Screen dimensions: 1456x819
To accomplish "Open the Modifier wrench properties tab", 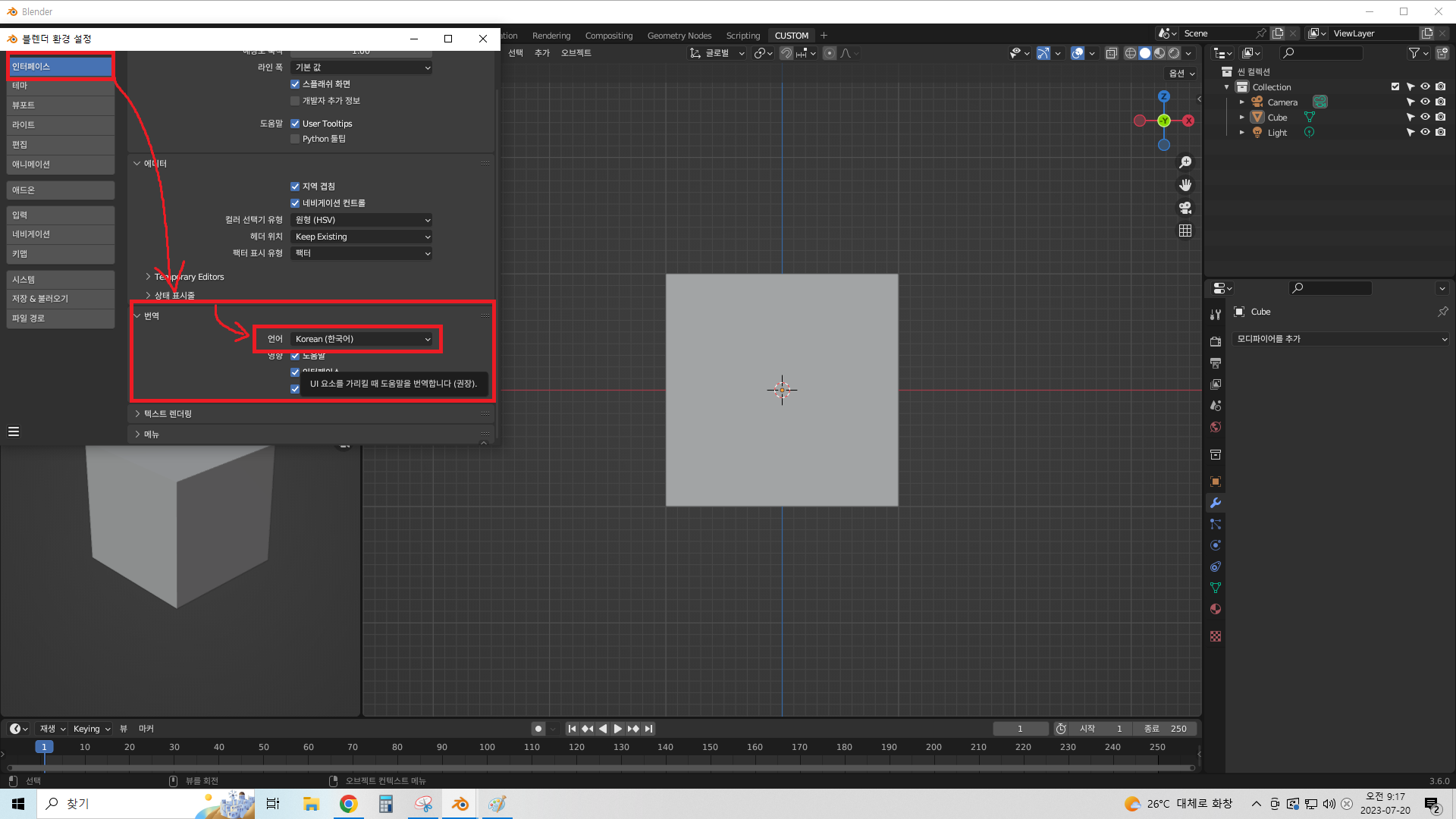I will click(1216, 503).
